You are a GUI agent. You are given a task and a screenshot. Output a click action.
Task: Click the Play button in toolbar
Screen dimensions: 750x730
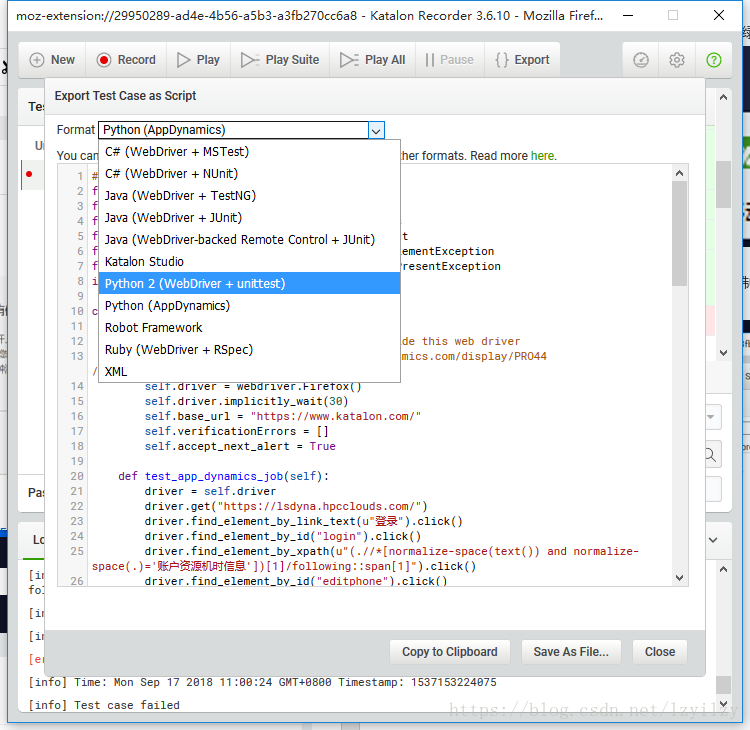pyautogui.click(x=199, y=60)
